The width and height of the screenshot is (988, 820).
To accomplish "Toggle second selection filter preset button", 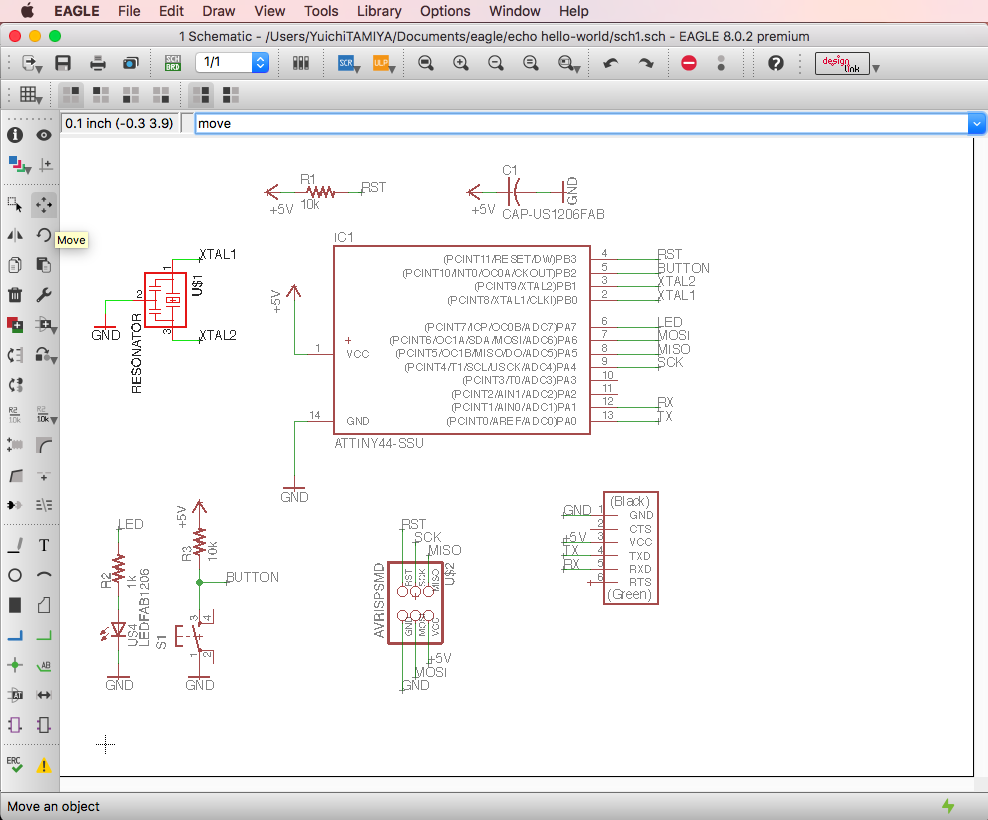I will [101, 95].
